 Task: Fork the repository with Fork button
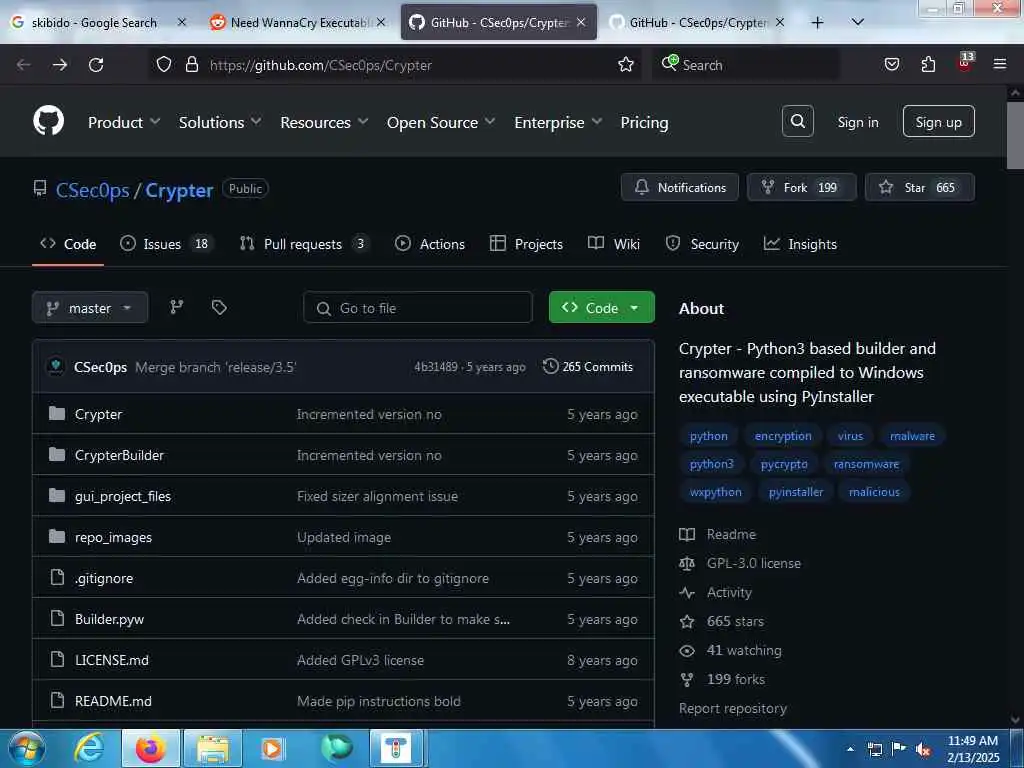pos(801,187)
